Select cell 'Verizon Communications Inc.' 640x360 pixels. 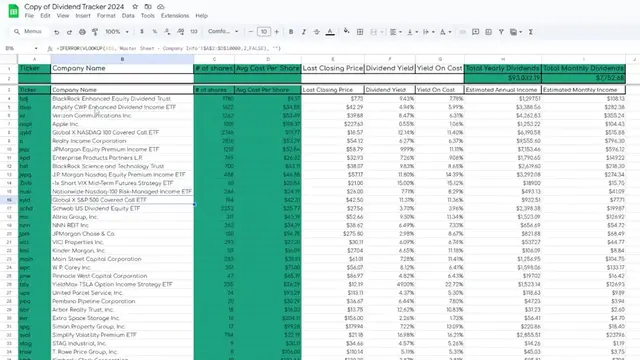tap(122, 116)
